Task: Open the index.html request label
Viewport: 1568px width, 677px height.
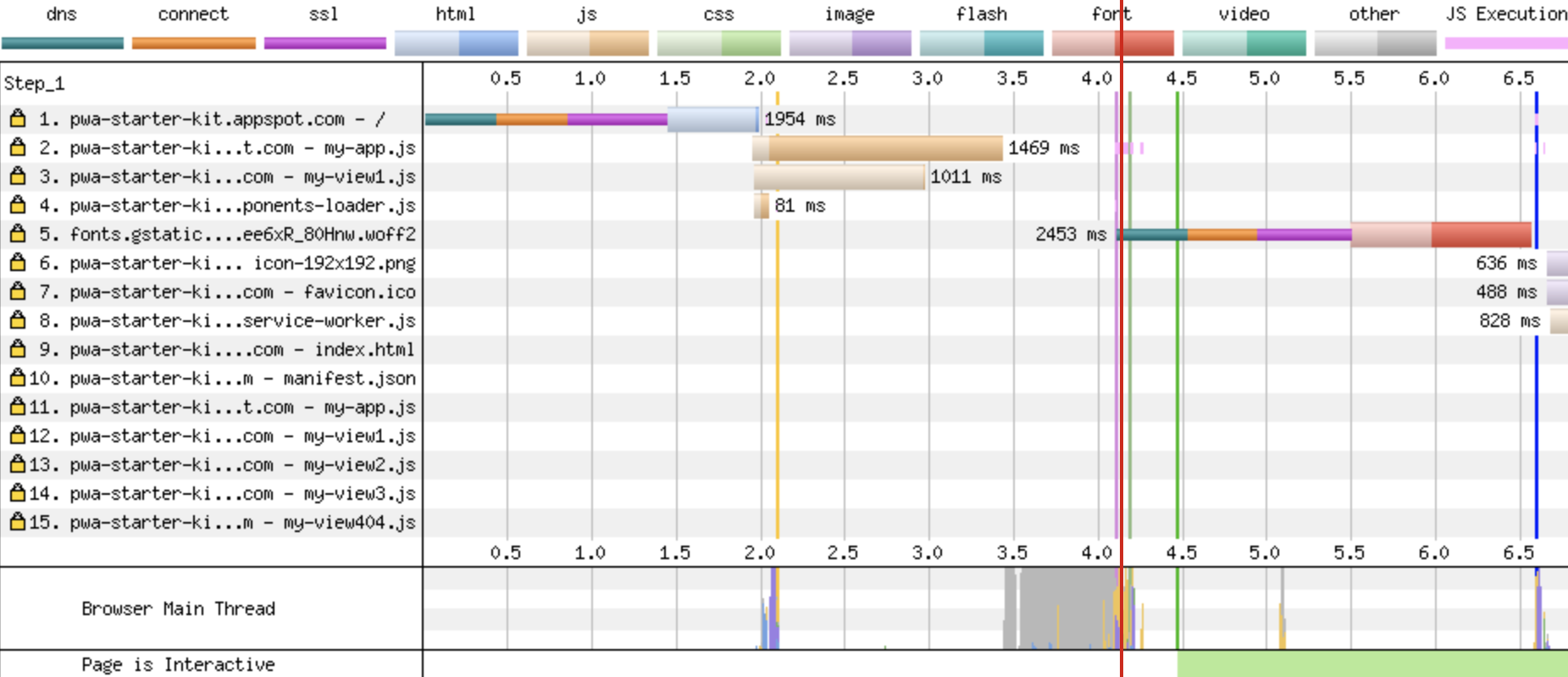Action: tap(227, 349)
